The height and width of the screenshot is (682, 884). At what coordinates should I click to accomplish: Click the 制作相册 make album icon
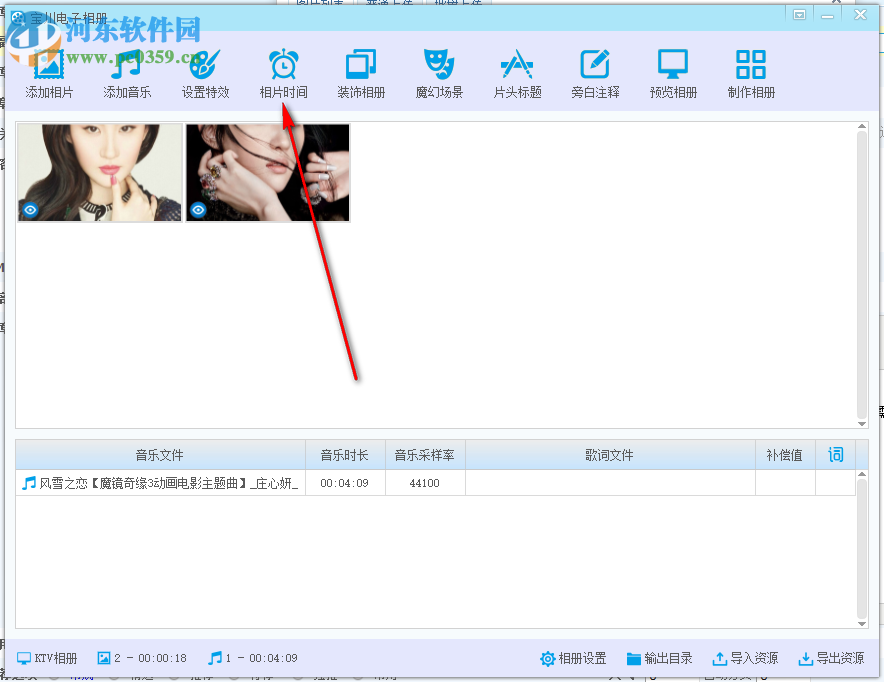[x=751, y=64]
